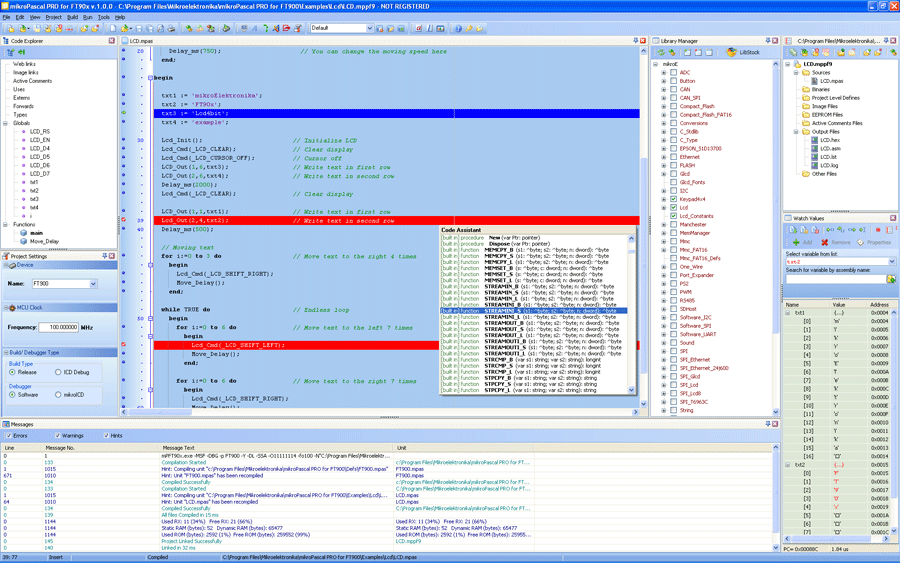Click the breakpoint marker on line 39

[123, 220]
